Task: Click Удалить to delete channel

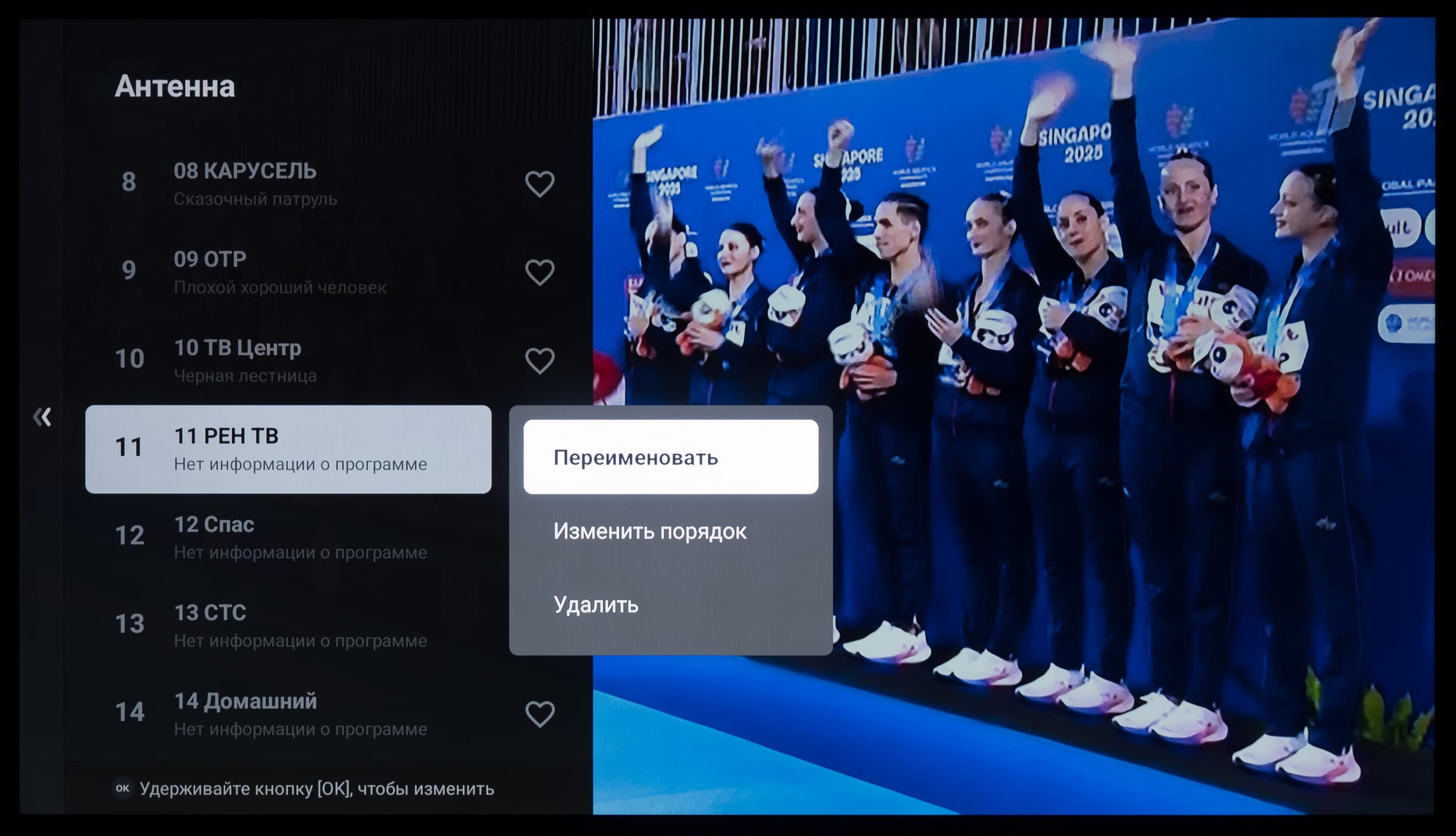Action: pos(596,605)
